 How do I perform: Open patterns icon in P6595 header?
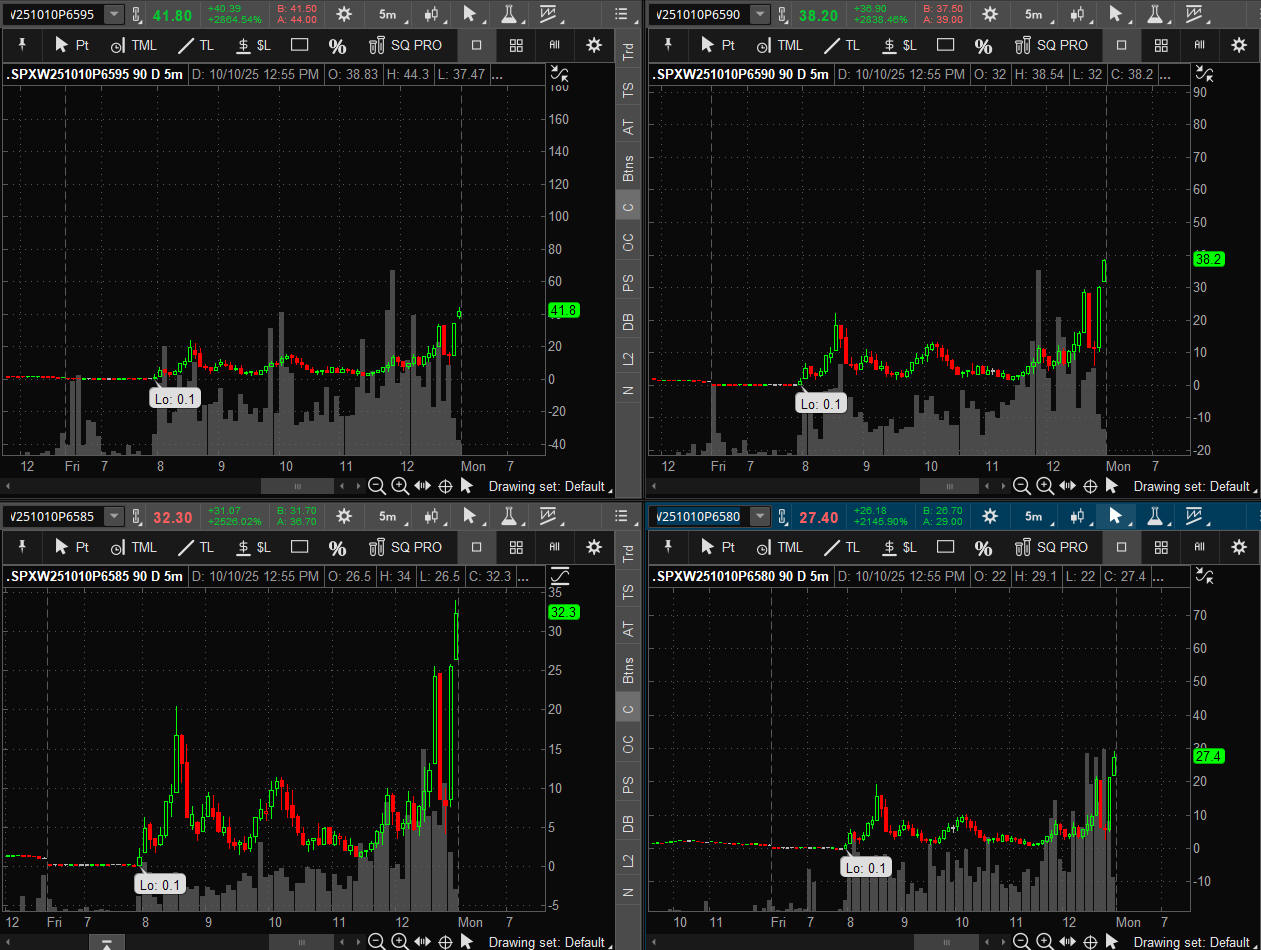tap(548, 14)
